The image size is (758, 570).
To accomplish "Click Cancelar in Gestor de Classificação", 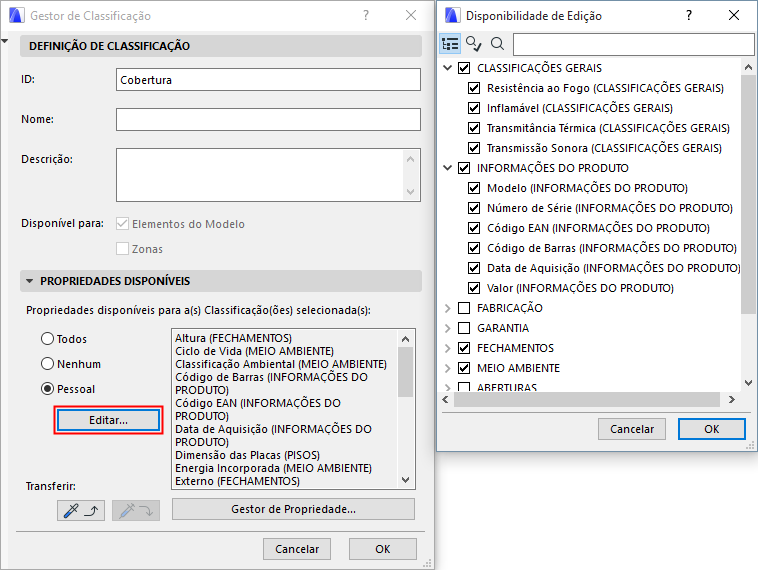I will [x=297, y=549].
